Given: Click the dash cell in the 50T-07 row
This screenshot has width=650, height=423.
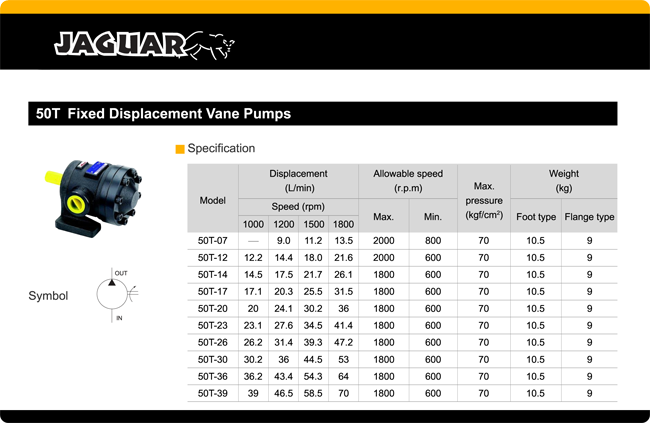Looking at the screenshot, I should (x=253, y=241).
